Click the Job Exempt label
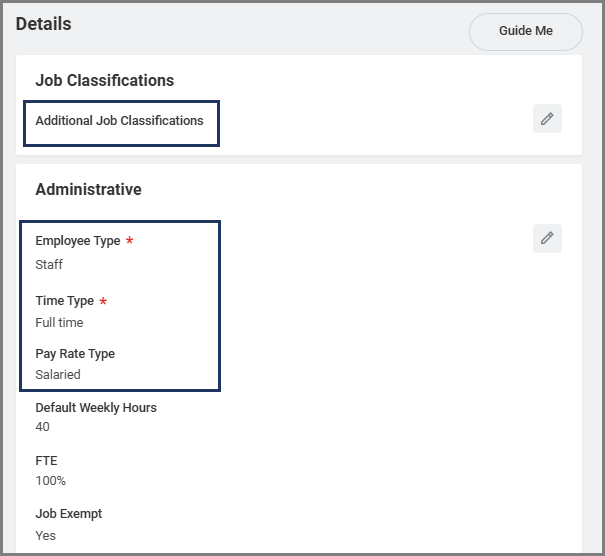 (68, 514)
